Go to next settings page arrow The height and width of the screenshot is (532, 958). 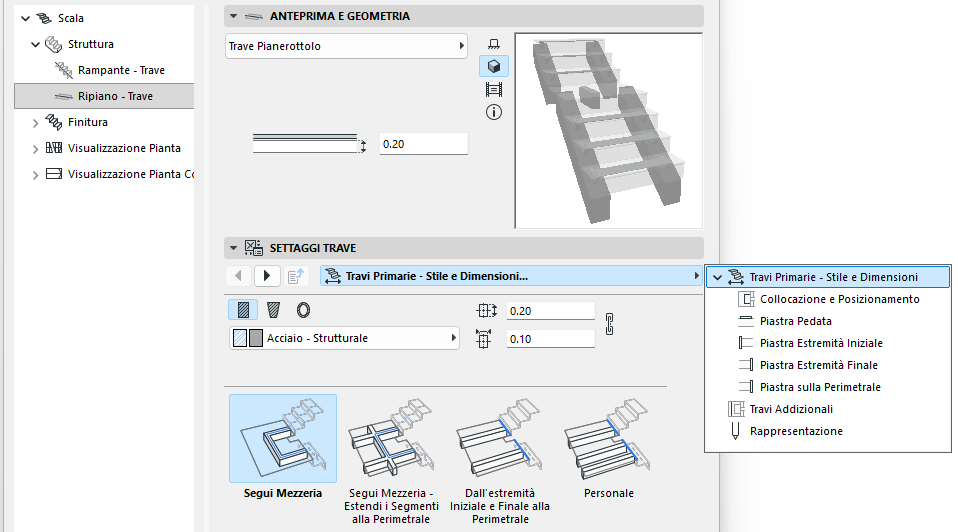coord(267,276)
